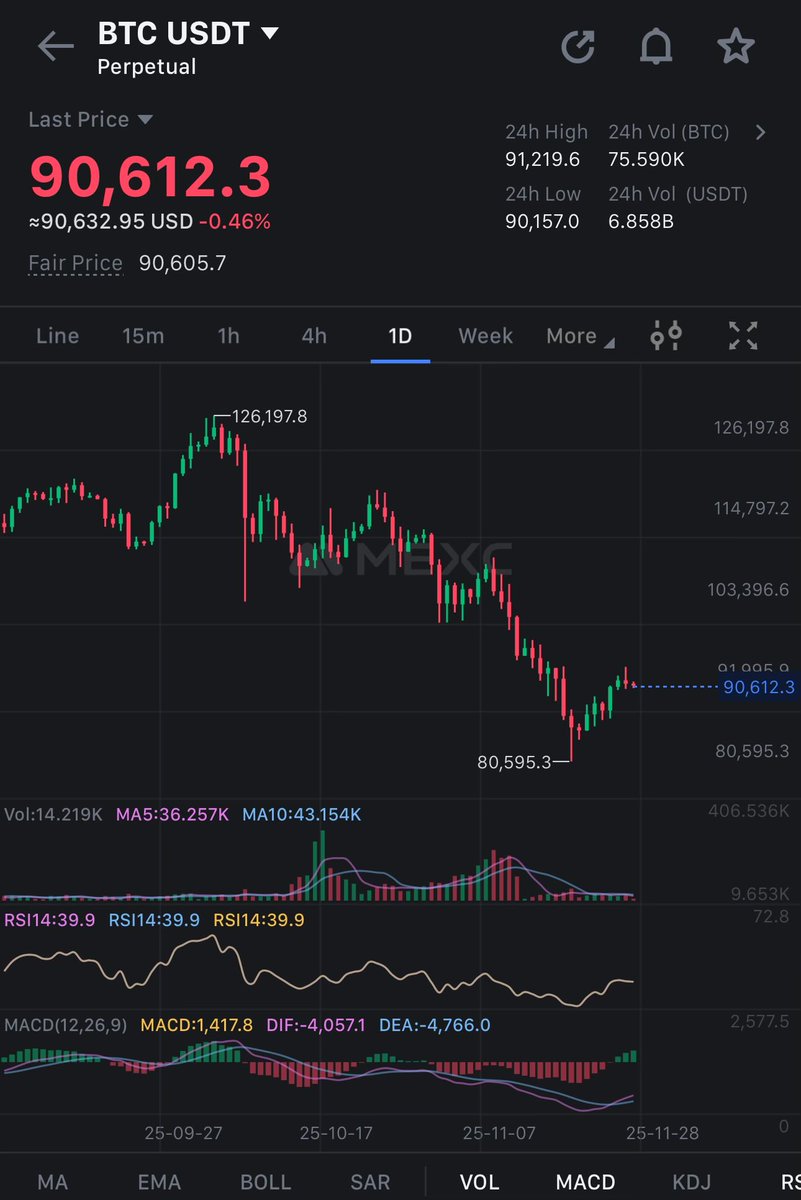Navigate back with the arrow icon
This screenshot has width=801, height=1200.
(x=55, y=45)
